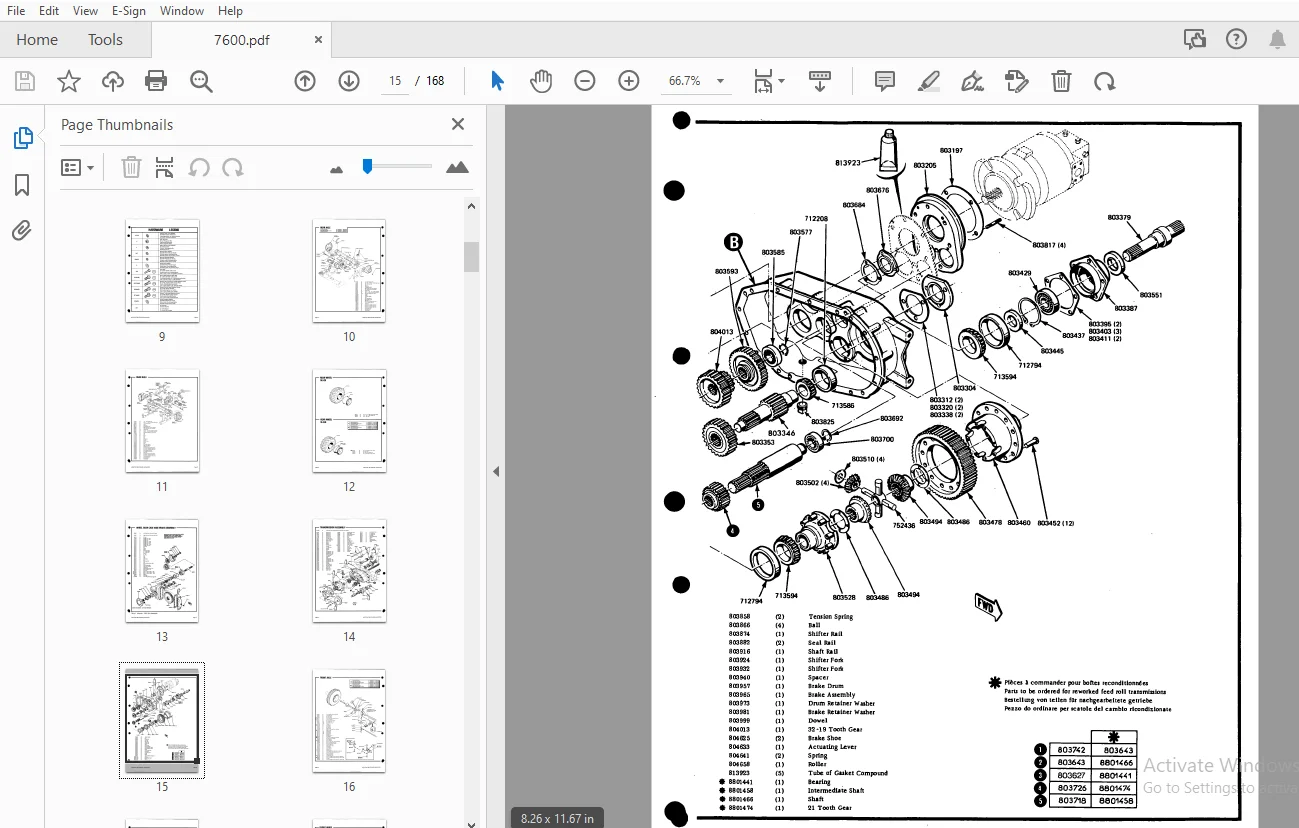Click the reduce thumbnail size icon
The width and height of the screenshot is (1299, 828).
pyautogui.click(x=337, y=169)
